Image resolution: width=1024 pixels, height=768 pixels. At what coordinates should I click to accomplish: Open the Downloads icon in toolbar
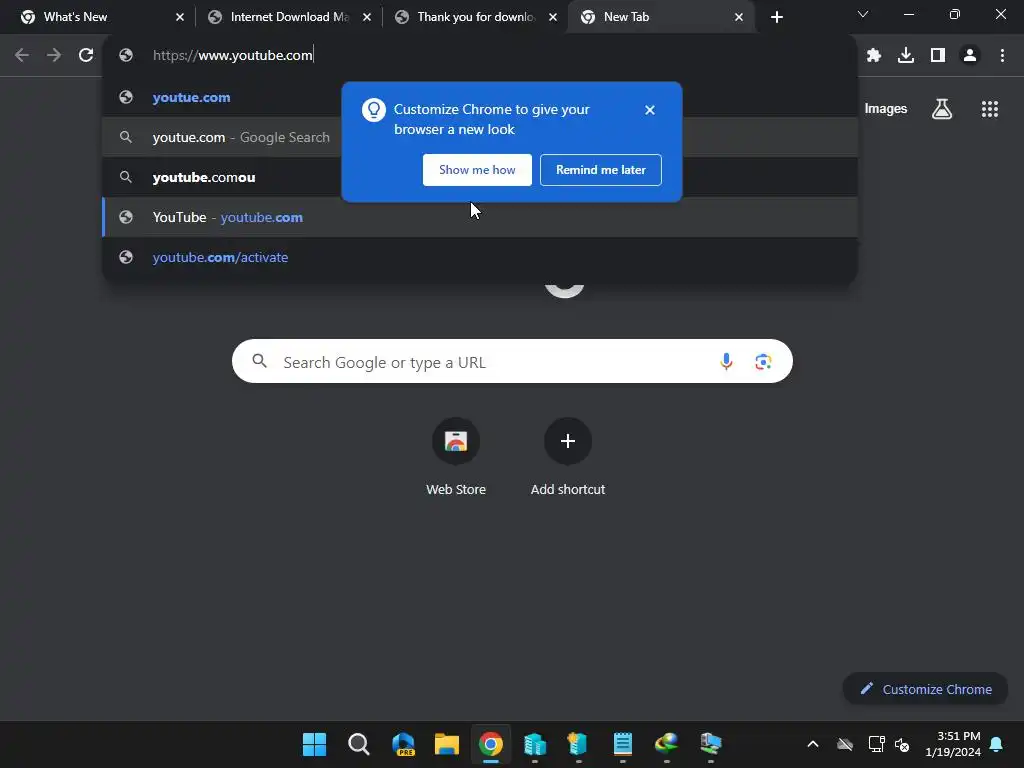[x=906, y=56]
